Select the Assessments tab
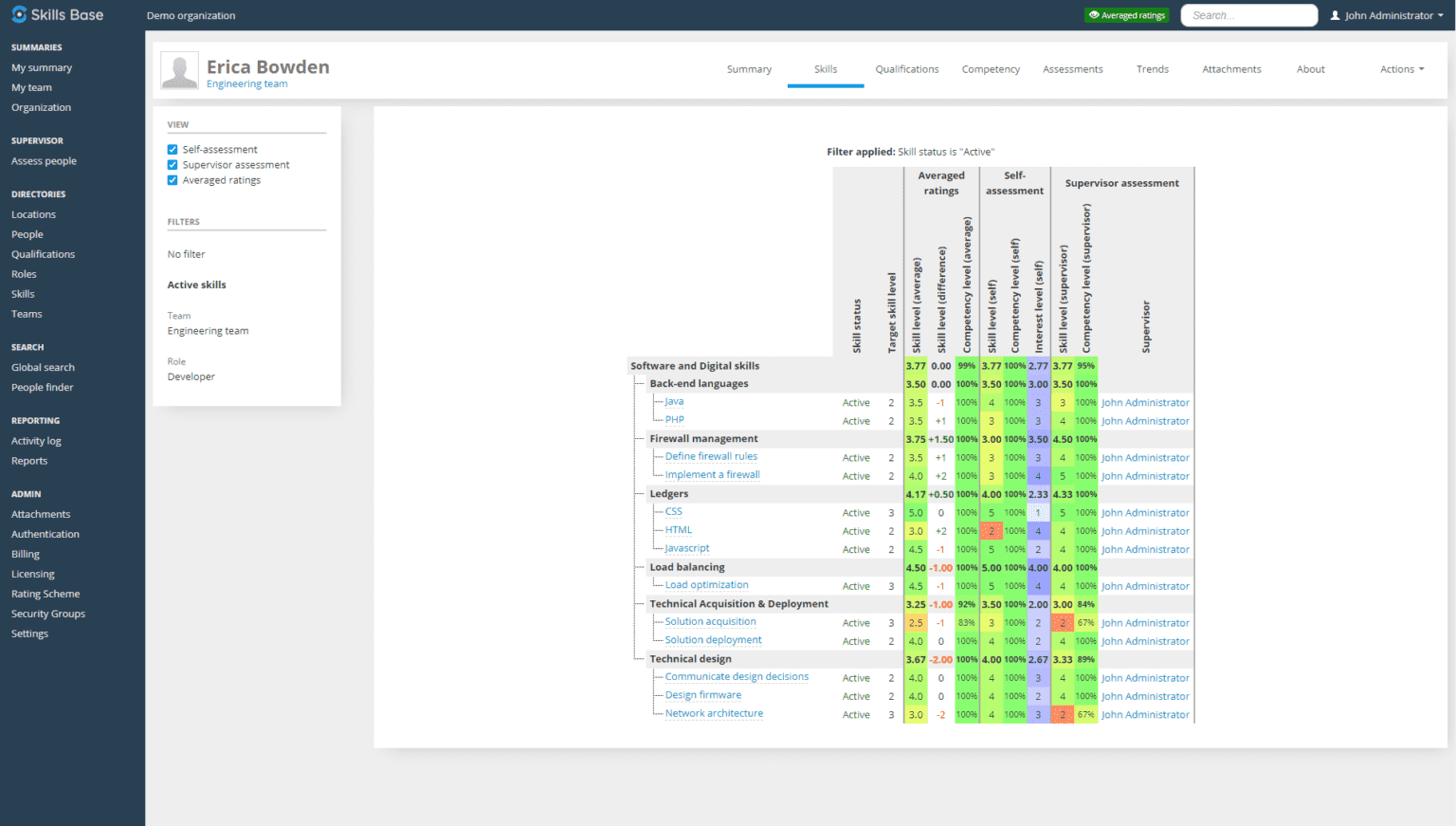 (1073, 69)
